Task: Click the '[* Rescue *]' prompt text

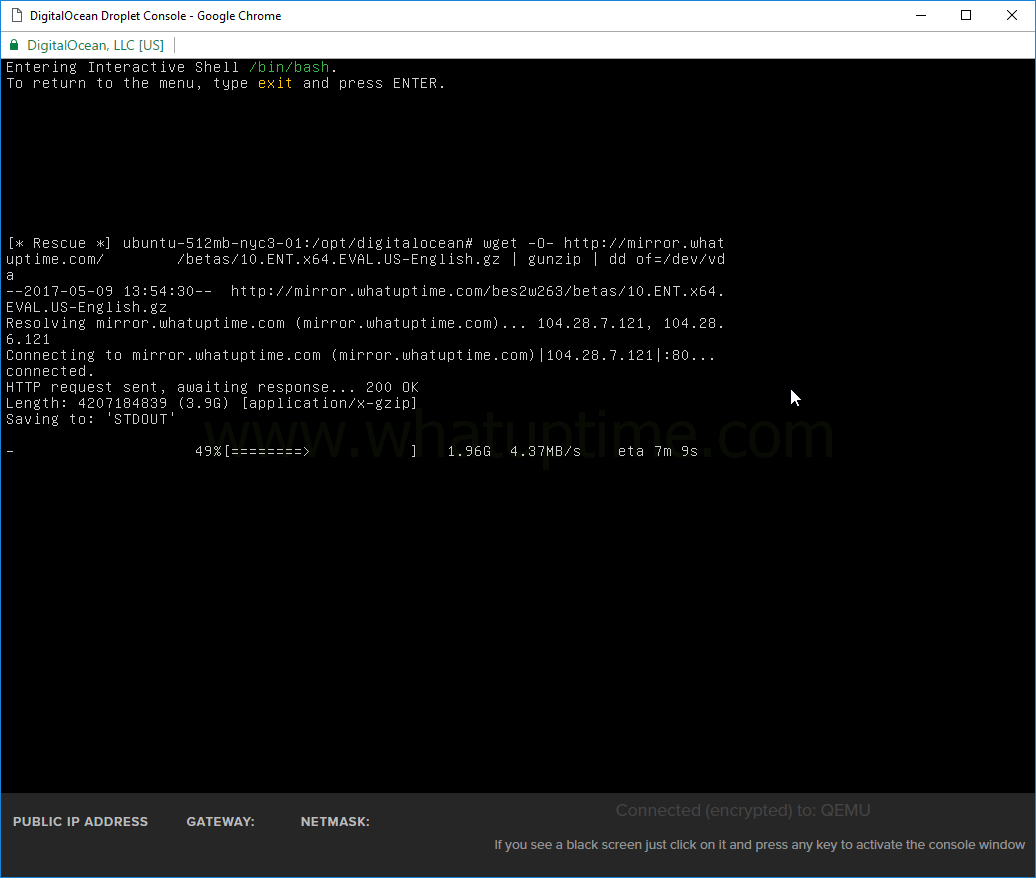Action: point(59,243)
